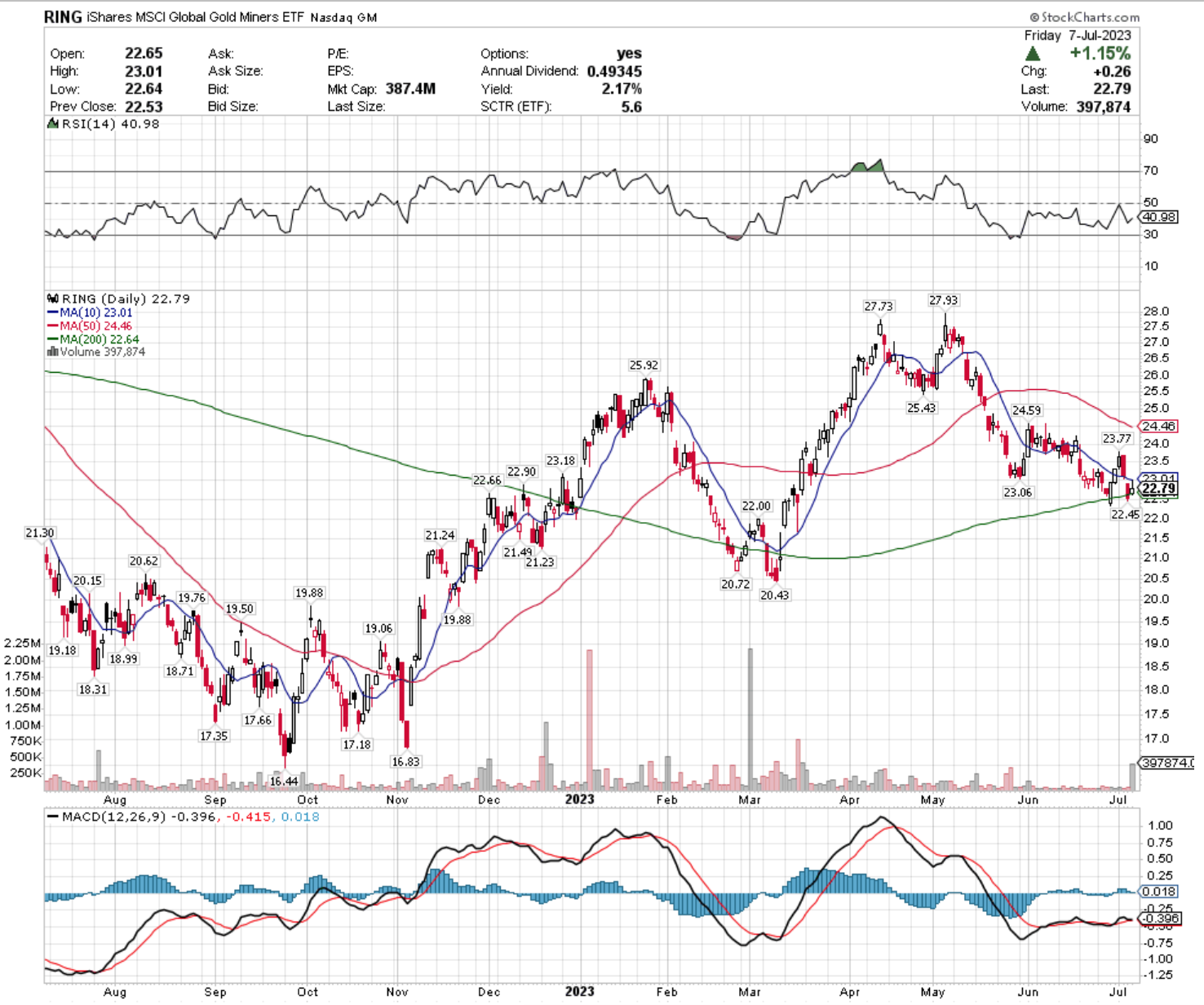Image resolution: width=1204 pixels, height=1005 pixels.
Task: Click the 2023 year label under volume
Action: coord(579,799)
